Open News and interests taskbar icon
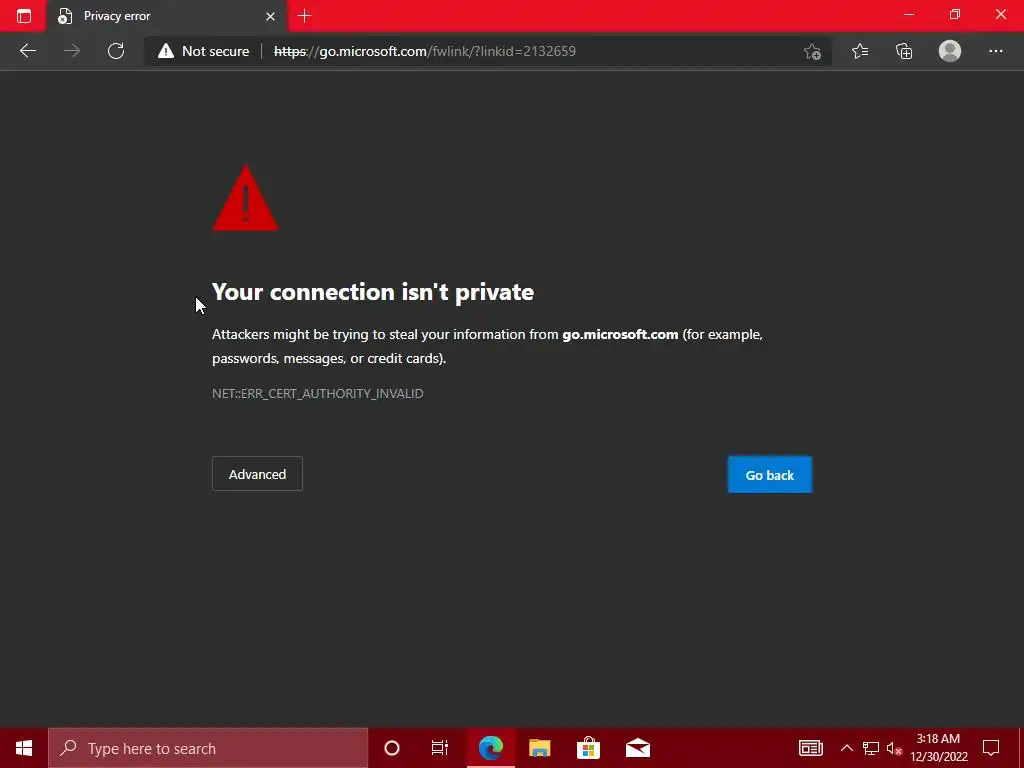1024x768 pixels. [x=810, y=748]
